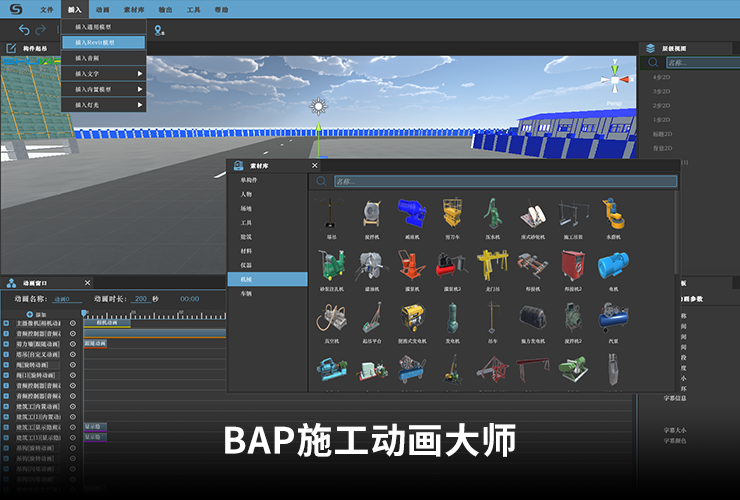
Task: Open the 插入文字 submenu arrow
Action: point(140,74)
